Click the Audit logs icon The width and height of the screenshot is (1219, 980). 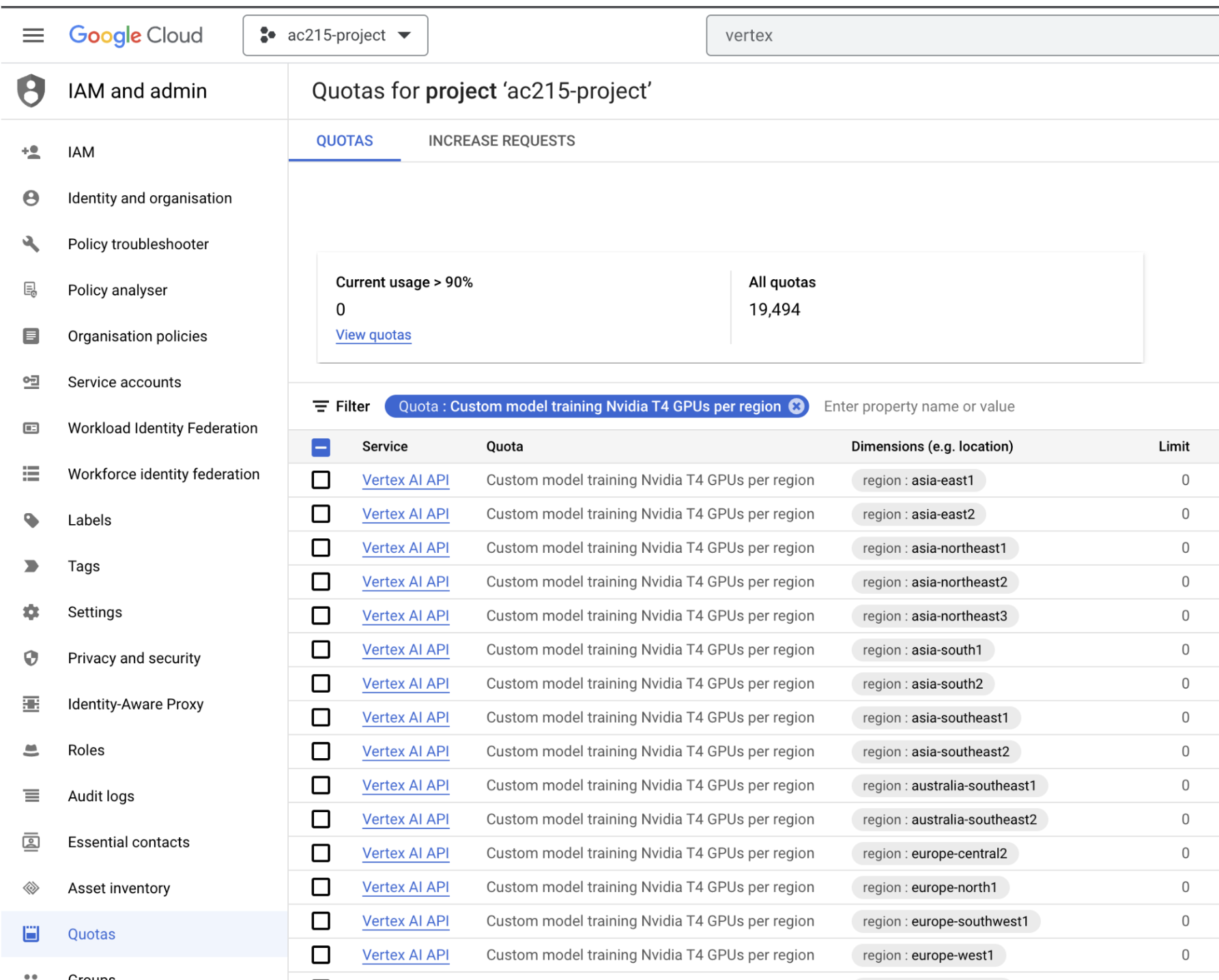point(31,796)
